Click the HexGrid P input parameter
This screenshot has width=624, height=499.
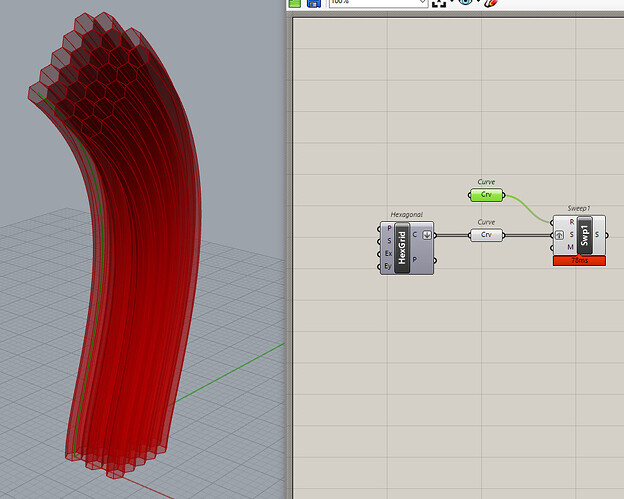pyautogui.click(x=389, y=228)
